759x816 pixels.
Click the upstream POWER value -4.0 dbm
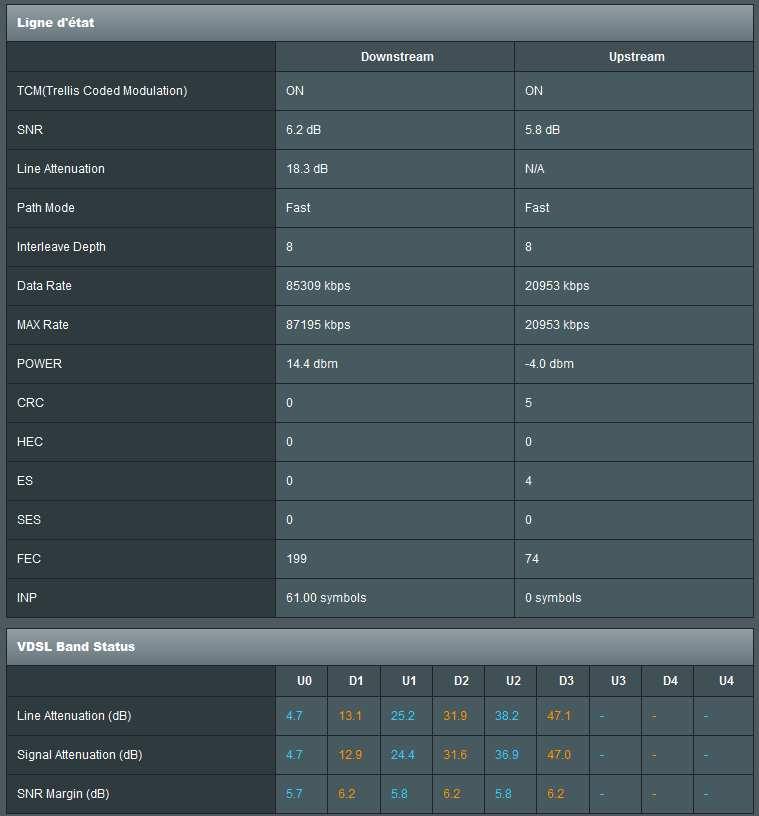click(x=549, y=364)
